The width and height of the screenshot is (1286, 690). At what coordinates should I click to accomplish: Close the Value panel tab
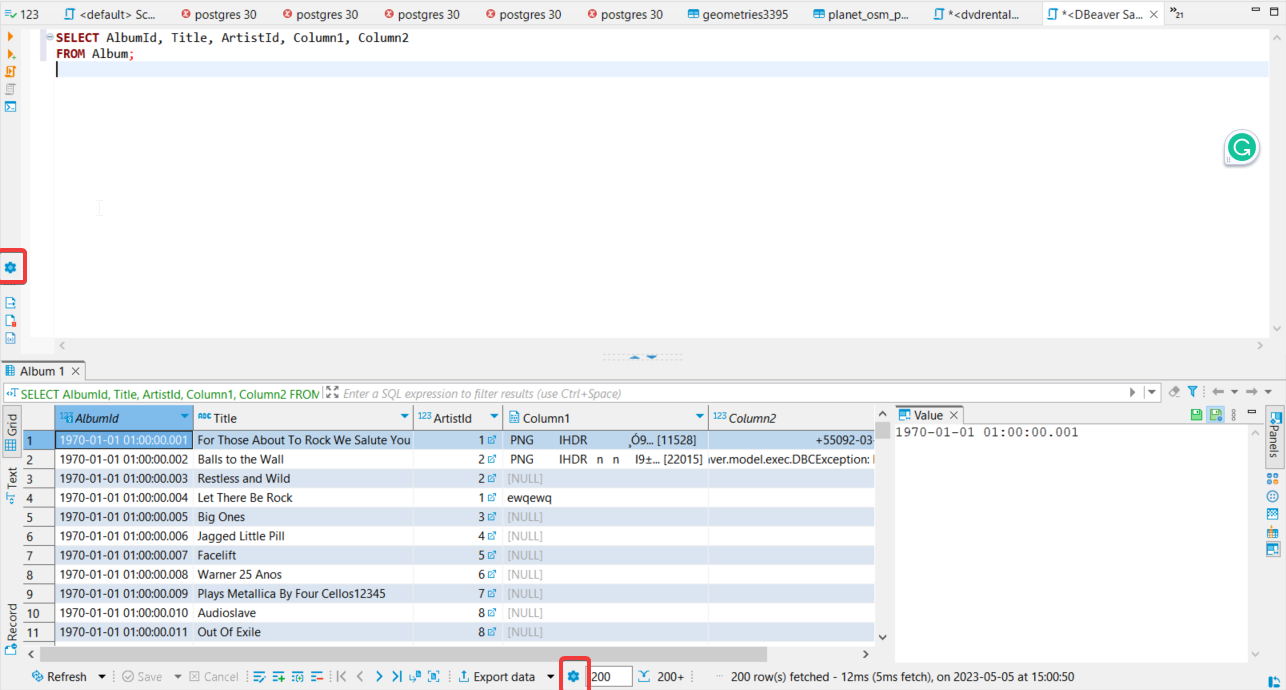[954, 414]
